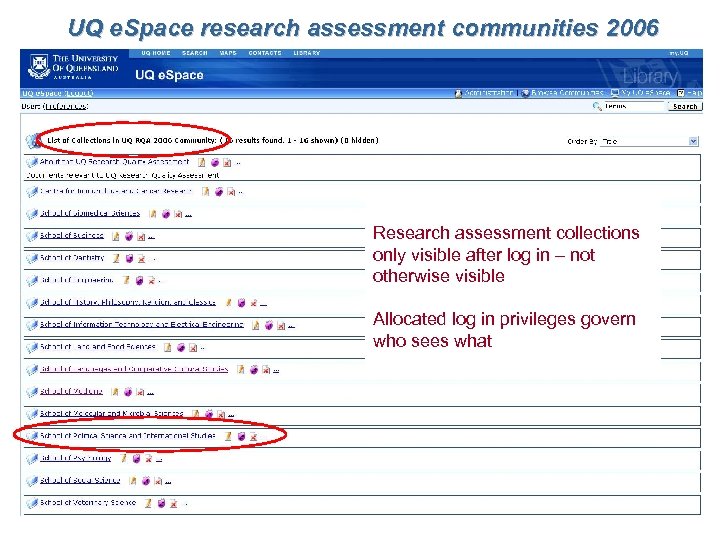Open the My UQ eSpace link
The width and height of the screenshot is (720, 540).
645,93
